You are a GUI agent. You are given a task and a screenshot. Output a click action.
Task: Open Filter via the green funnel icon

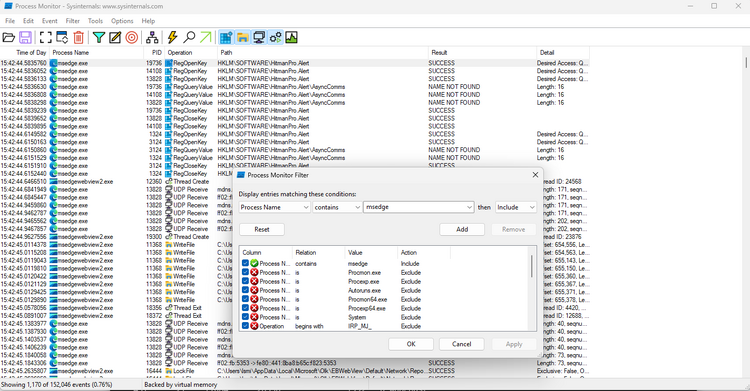pos(99,37)
